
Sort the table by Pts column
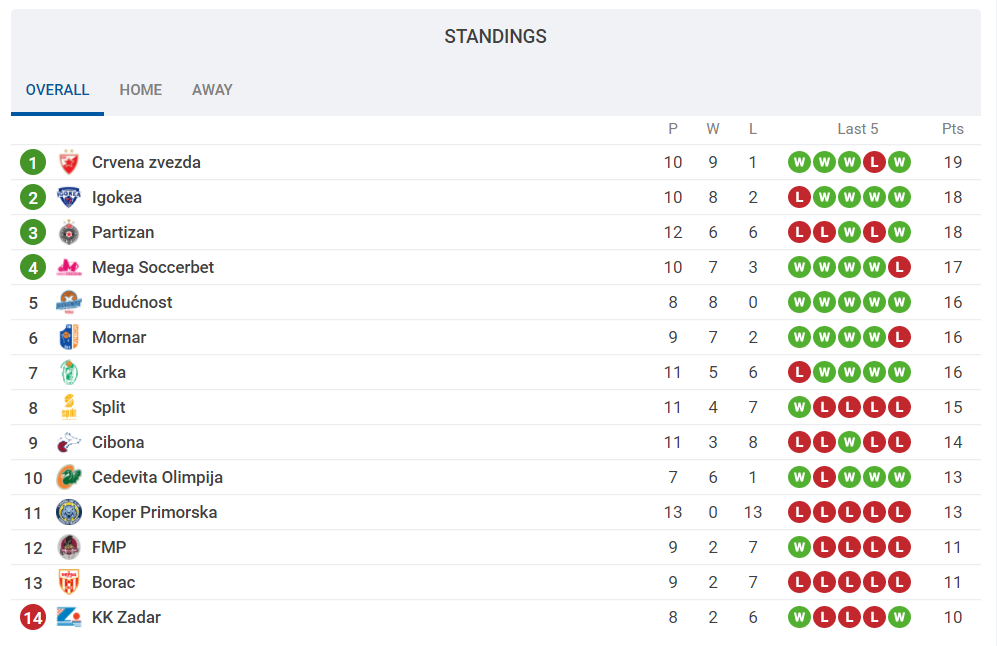pos(952,128)
